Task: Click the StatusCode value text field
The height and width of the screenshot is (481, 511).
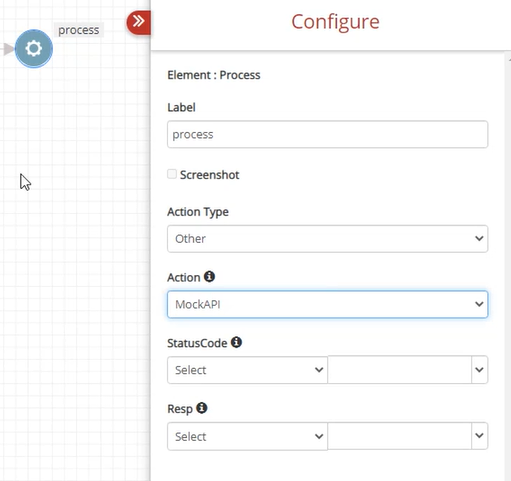Action: [400, 370]
